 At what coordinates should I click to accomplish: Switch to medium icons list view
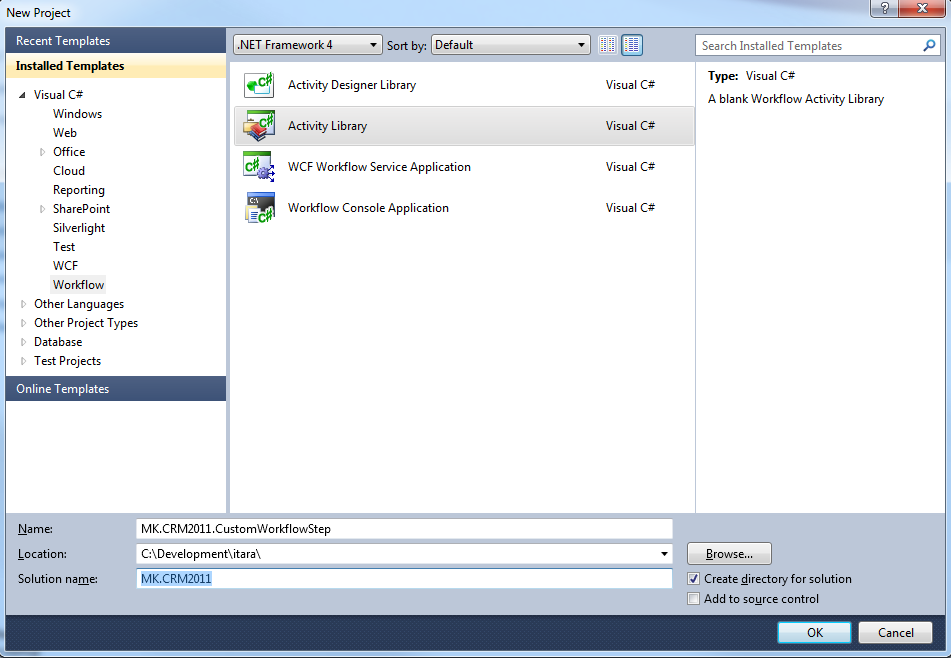[x=632, y=45]
